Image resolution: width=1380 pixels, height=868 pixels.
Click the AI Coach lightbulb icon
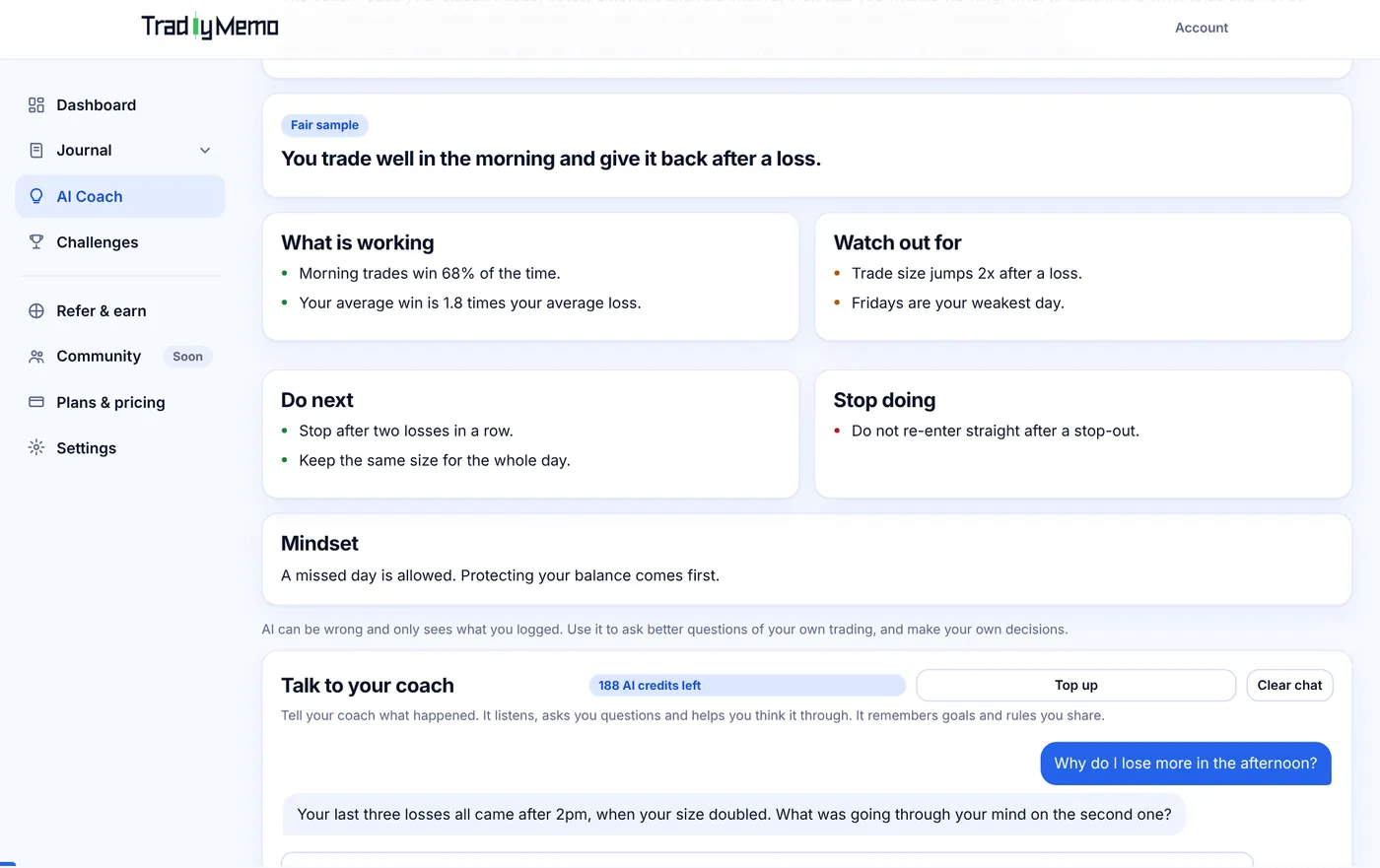click(x=36, y=196)
